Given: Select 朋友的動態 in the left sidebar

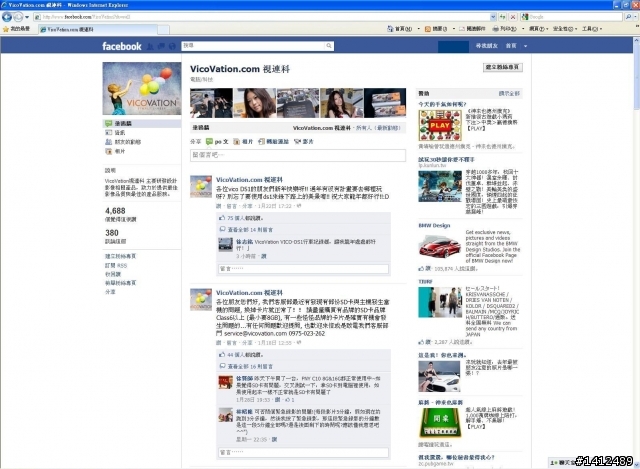Looking at the screenshot, I should (x=127, y=142).
